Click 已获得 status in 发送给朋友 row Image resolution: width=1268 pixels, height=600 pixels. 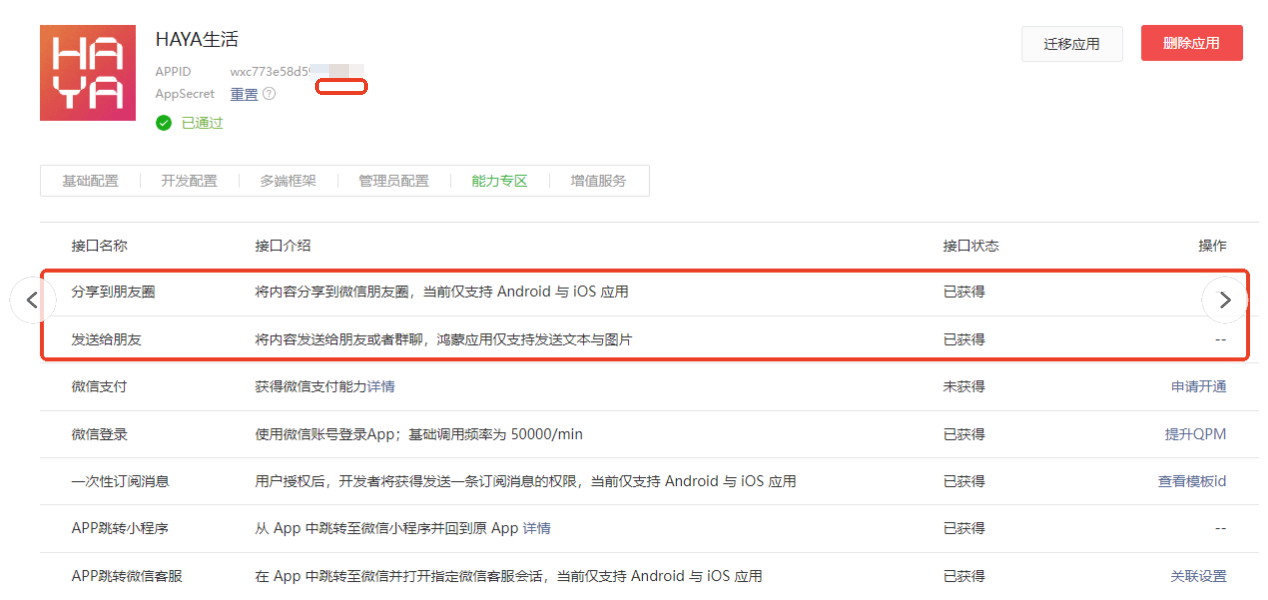tap(964, 339)
